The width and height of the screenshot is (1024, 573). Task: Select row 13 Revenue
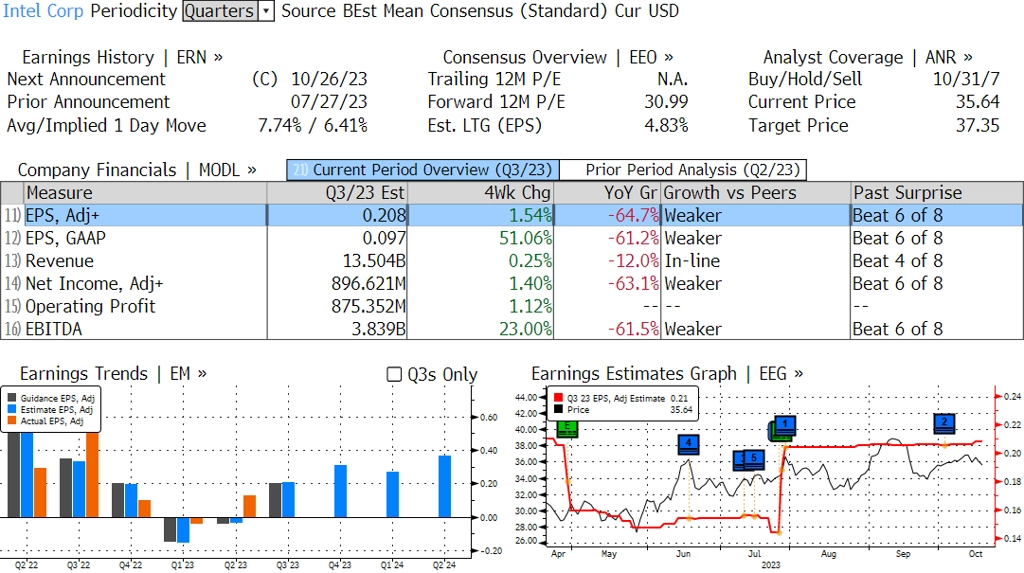click(512, 261)
